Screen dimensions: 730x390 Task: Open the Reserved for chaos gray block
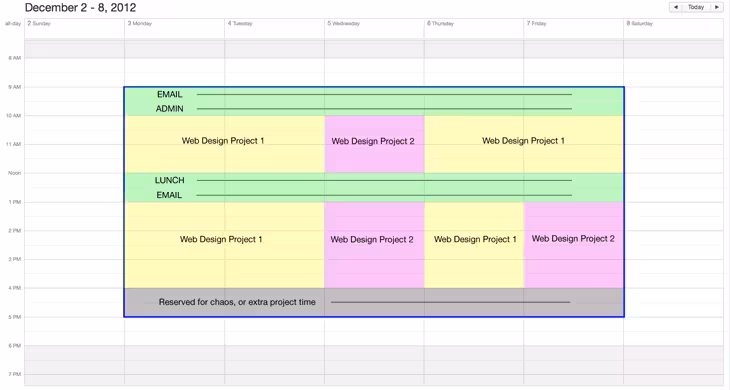coord(374,303)
